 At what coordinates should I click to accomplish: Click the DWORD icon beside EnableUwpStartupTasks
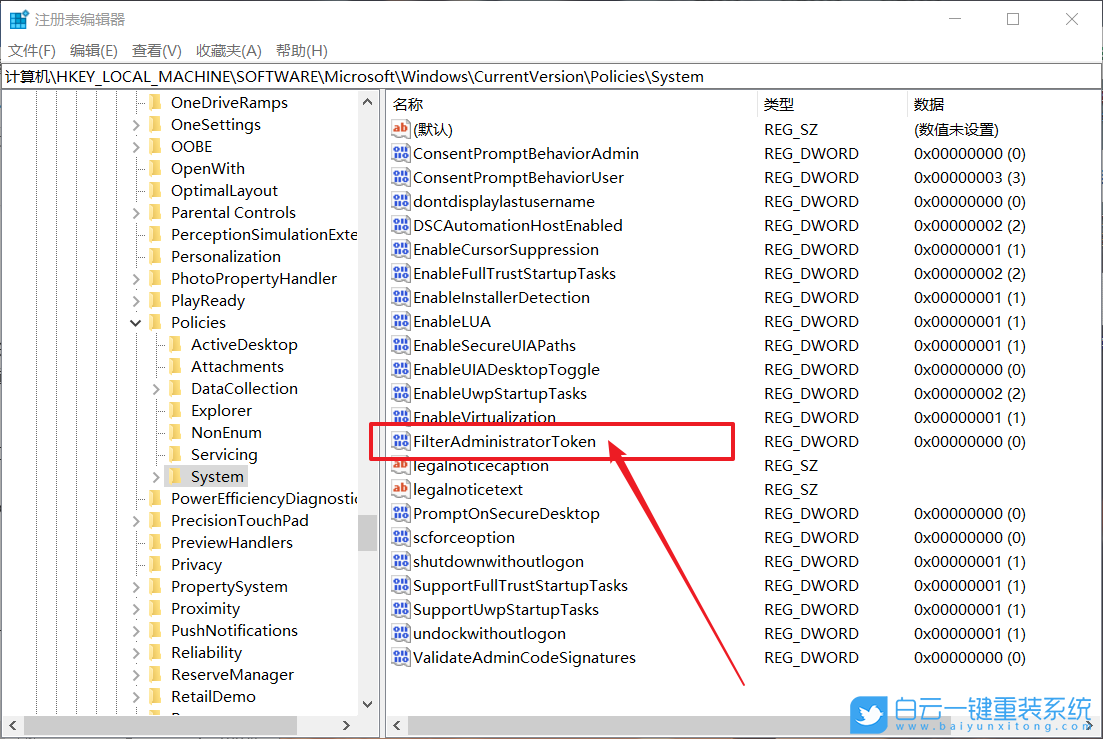[401, 393]
